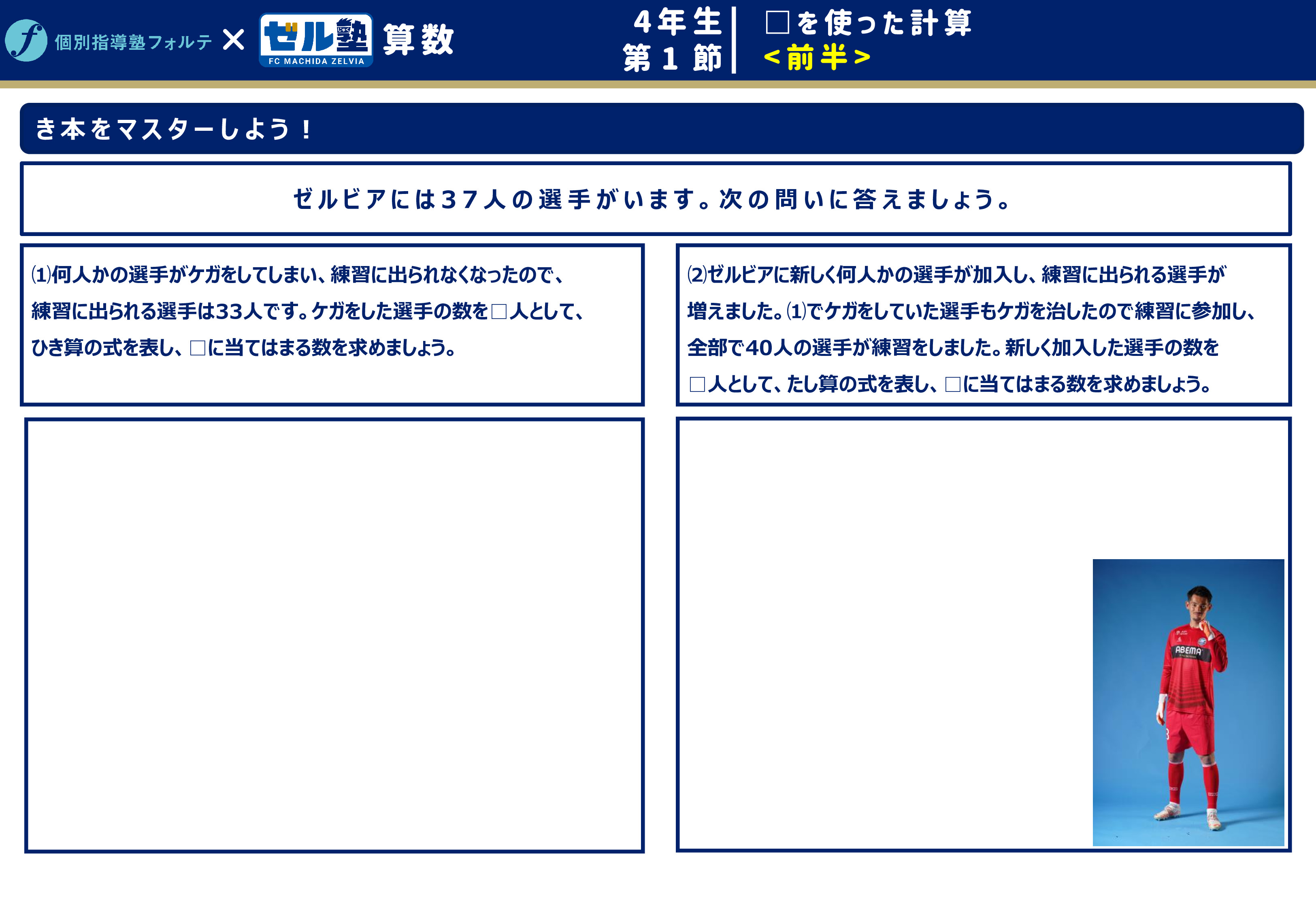Click the vertical divider line in the header
This screenshot has width=1316, height=911.
click(734, 40)
